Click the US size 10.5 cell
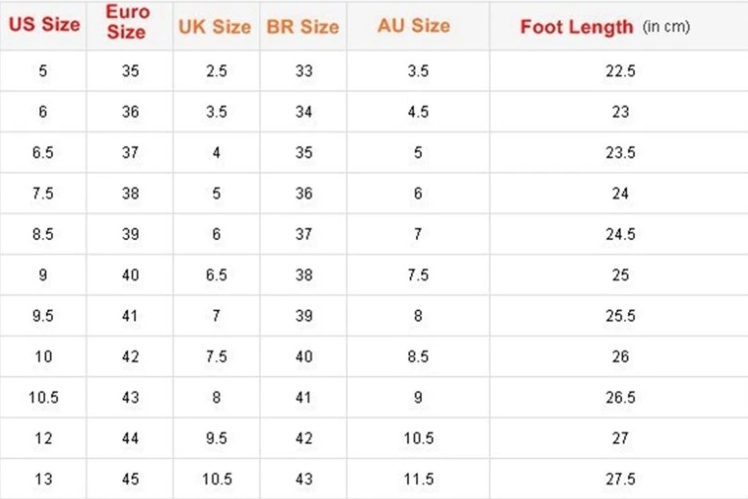The image size is (748, 499). tap(43, 397)
